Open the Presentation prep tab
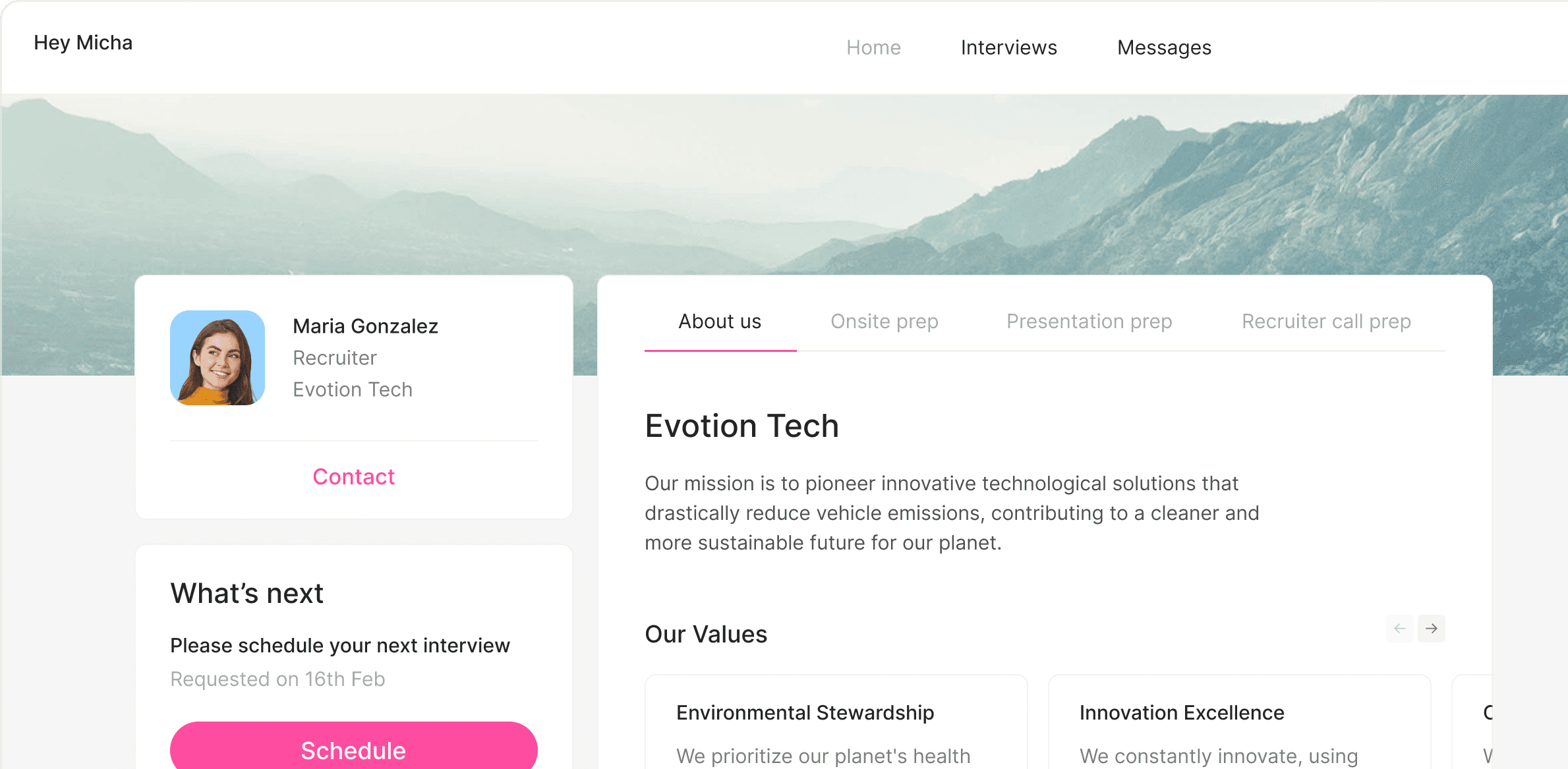Screen dimensions: 1568x769 [x=1089, y=322]
